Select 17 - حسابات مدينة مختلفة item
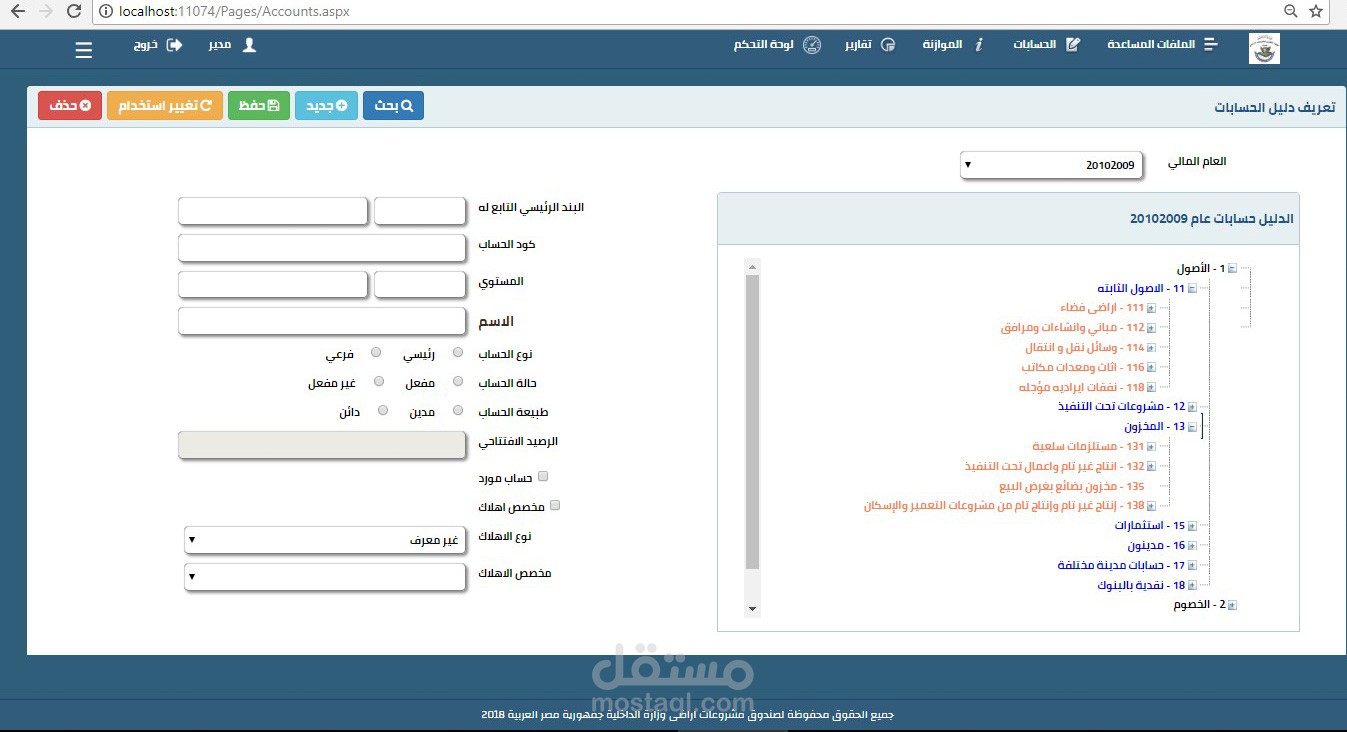Screen dimensions: 1347x732 click(1121, 565)
